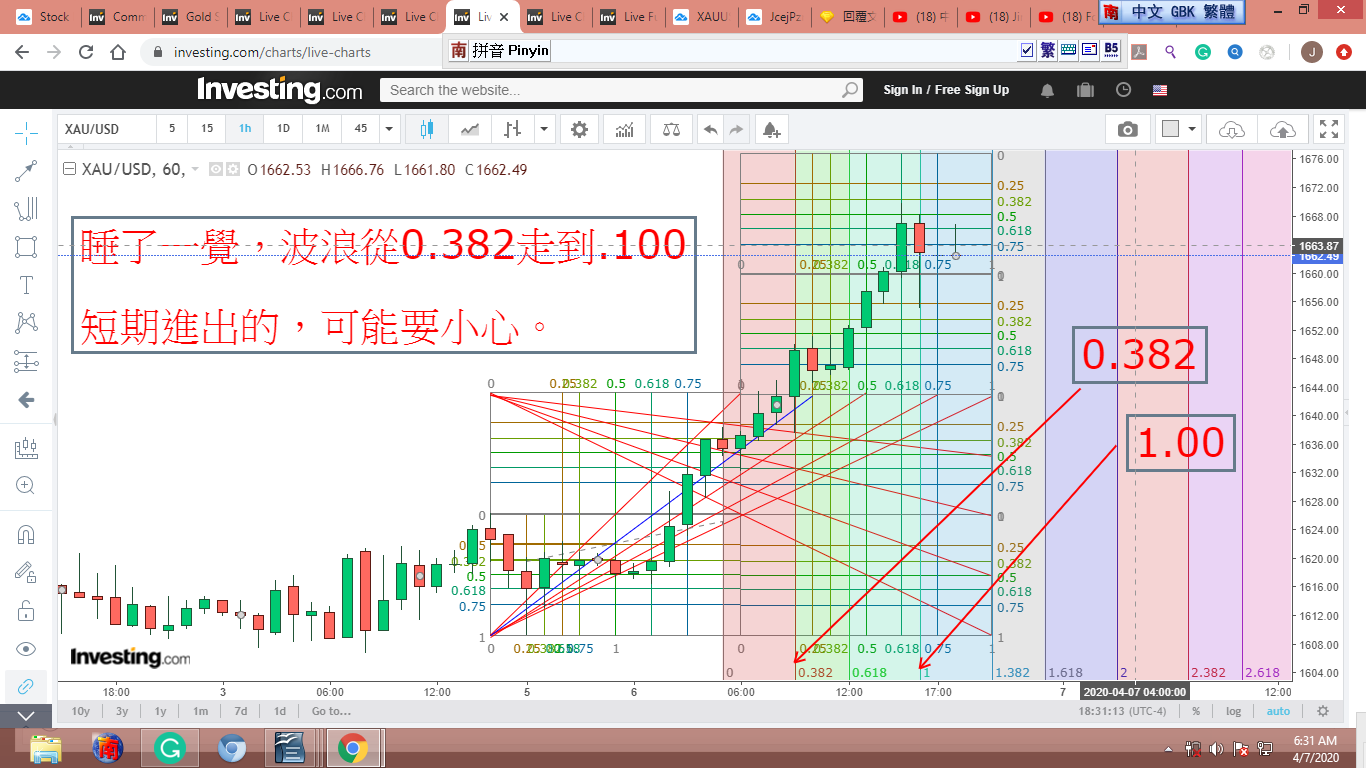Select the 1D timeframe tab
This screenshot has width=1366, height=768.
[283, 129]
